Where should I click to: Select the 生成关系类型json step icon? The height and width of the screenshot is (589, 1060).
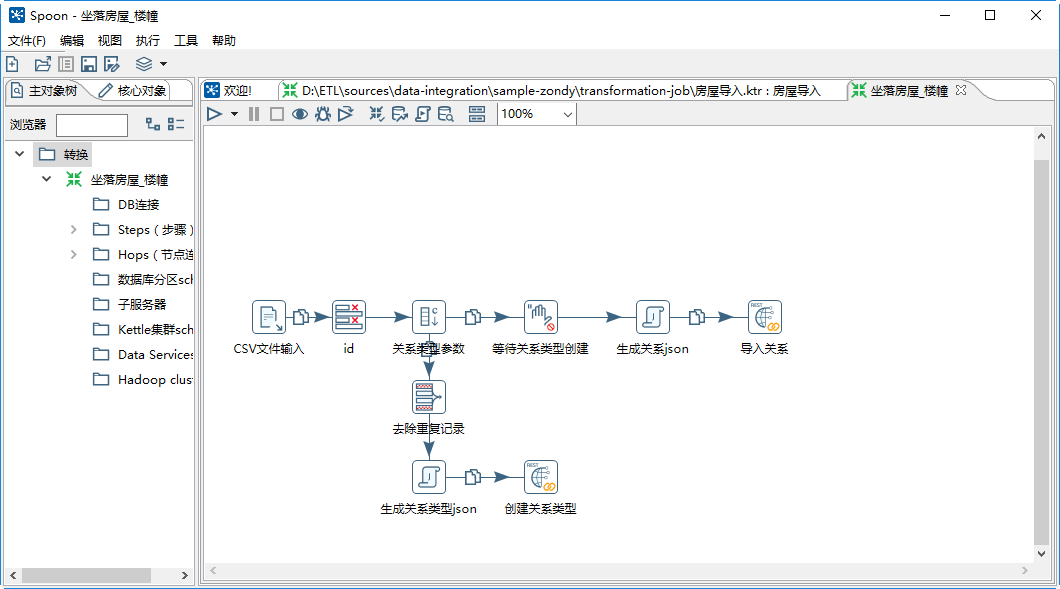click(429, 477)
